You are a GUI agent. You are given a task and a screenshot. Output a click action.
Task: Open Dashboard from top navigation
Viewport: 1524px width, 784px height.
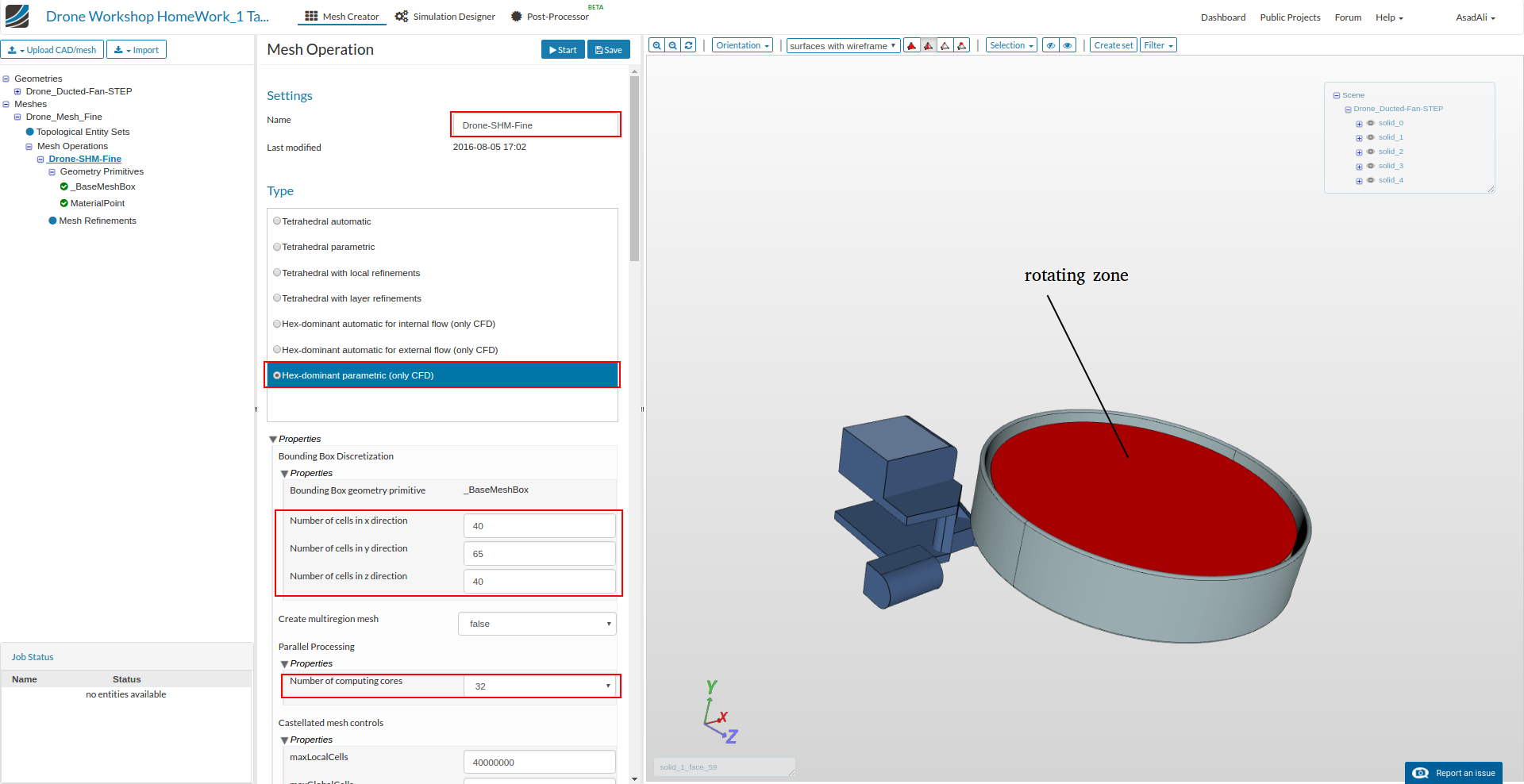pos(1223,17)
